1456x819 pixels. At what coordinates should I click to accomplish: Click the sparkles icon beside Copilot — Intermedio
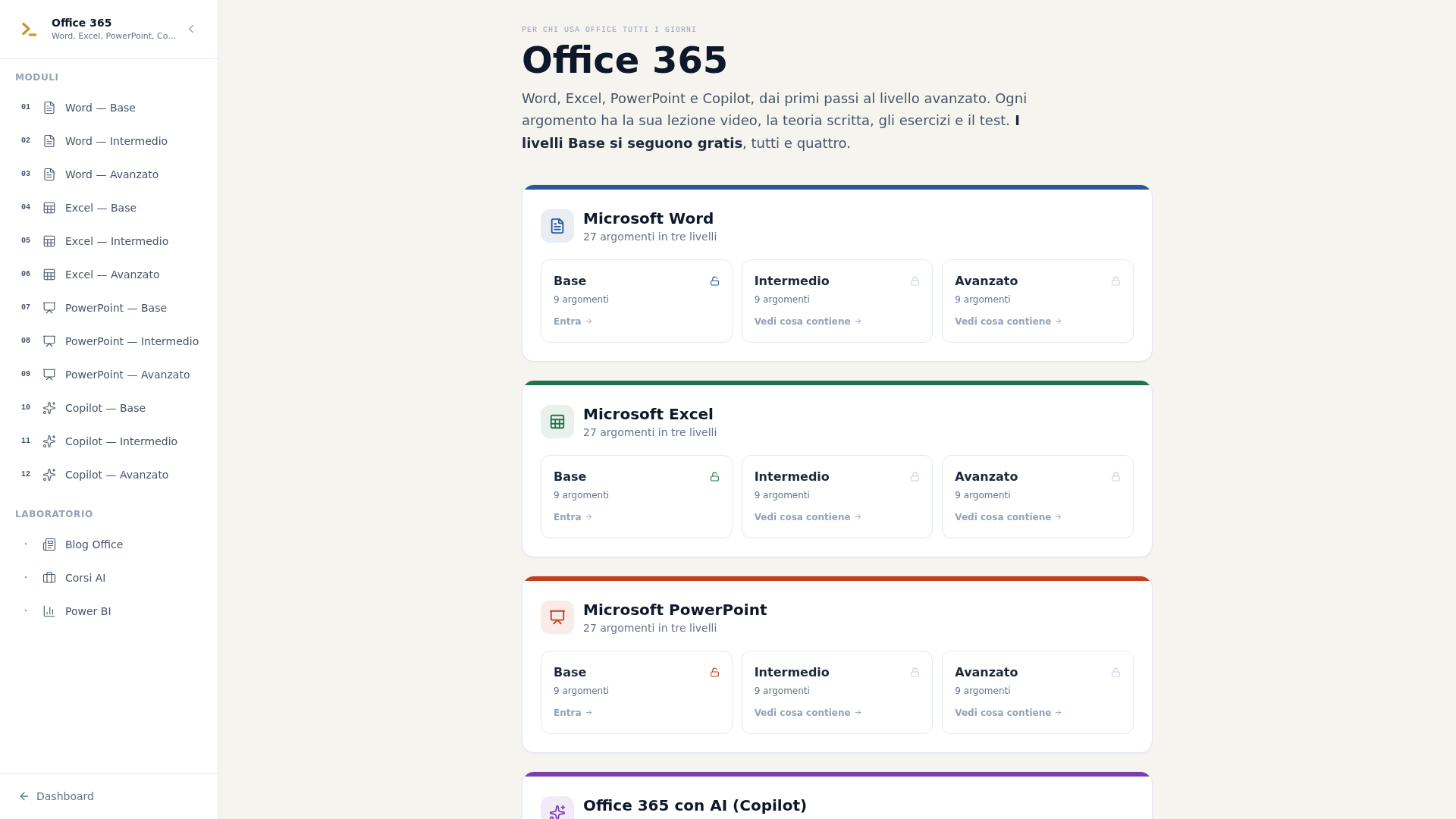click(x=49, y=441)
